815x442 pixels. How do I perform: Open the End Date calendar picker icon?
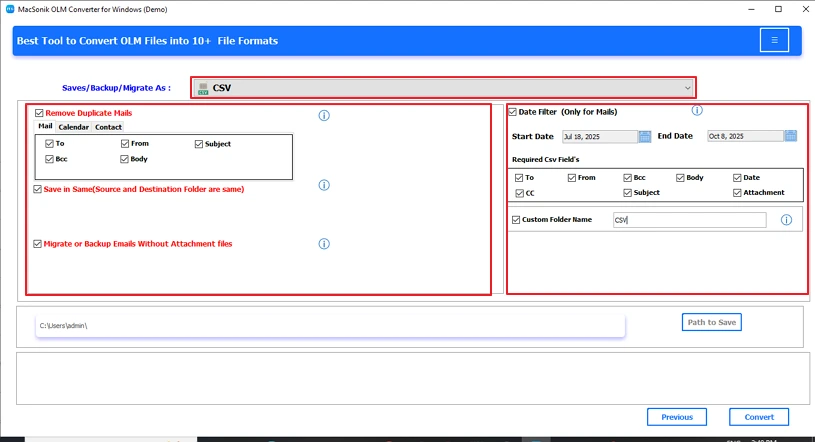[791, 136]
